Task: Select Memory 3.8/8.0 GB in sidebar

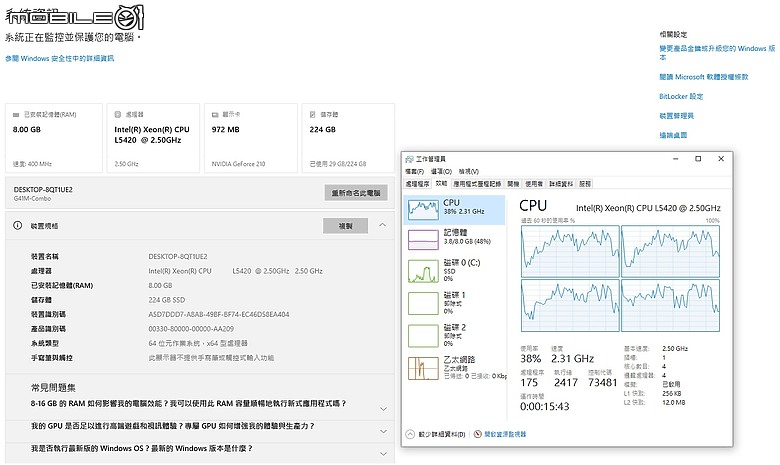Action: click(x=454, y=239)
